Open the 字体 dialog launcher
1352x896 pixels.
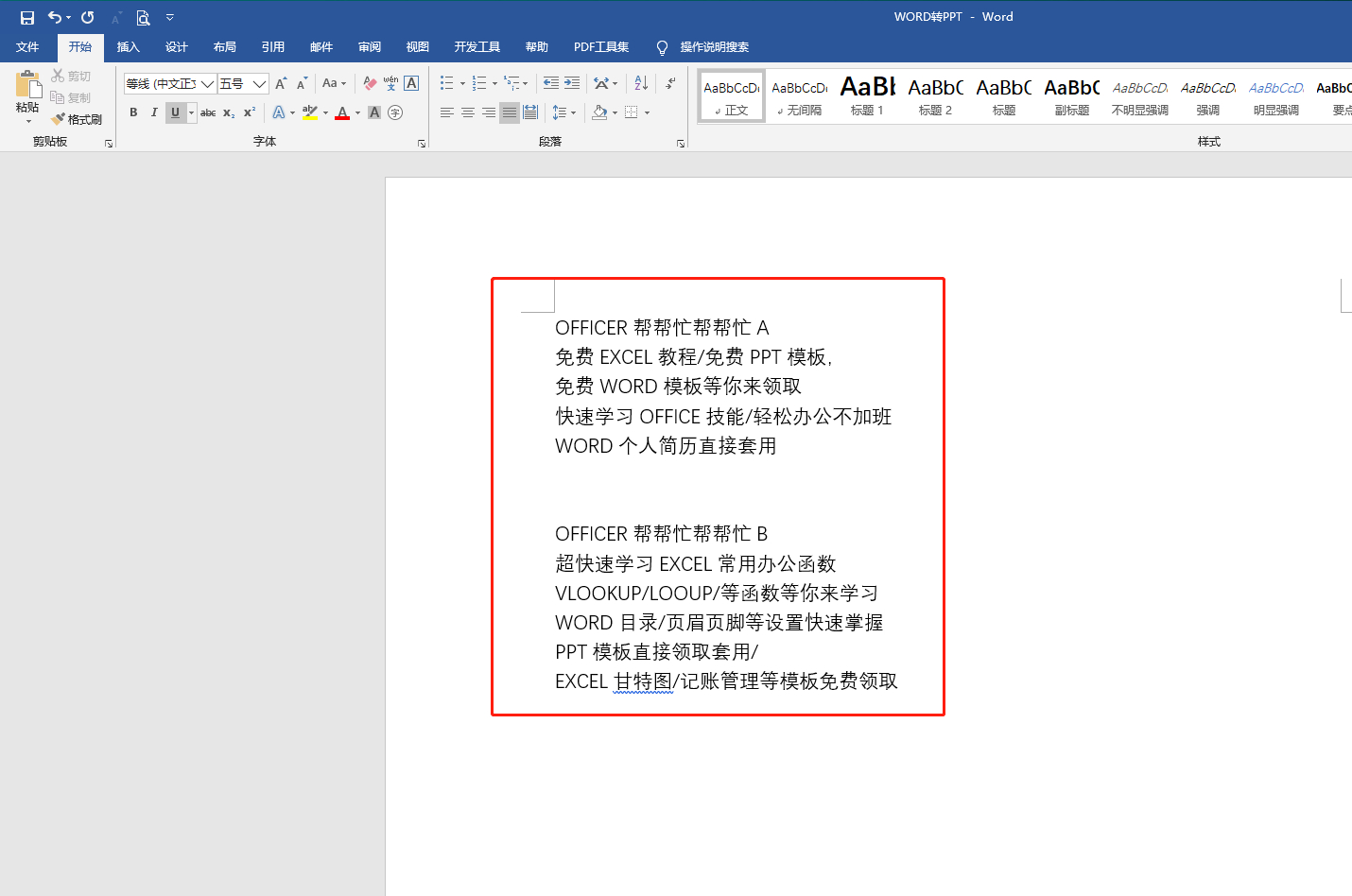click(x=422, y=144)
